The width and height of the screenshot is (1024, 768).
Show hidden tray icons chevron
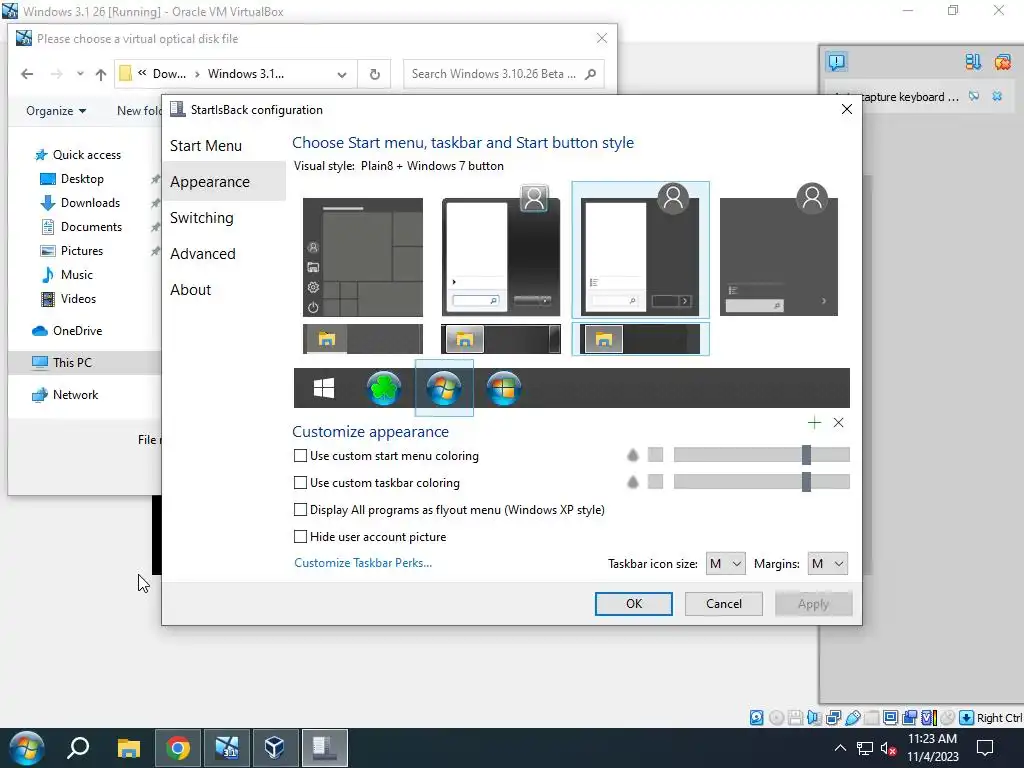840,748
